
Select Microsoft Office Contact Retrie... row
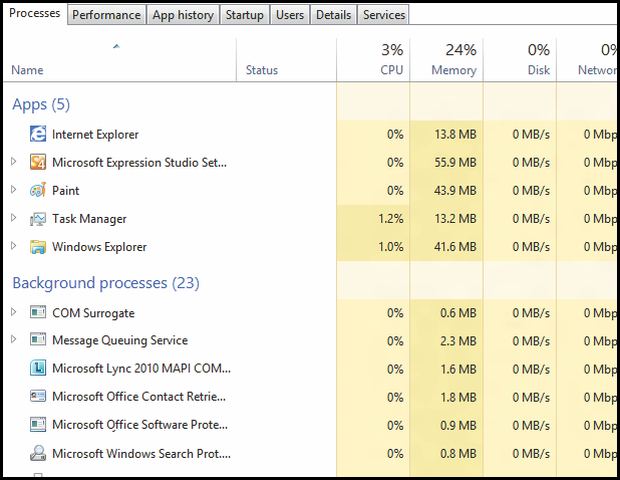pos(310,397)
